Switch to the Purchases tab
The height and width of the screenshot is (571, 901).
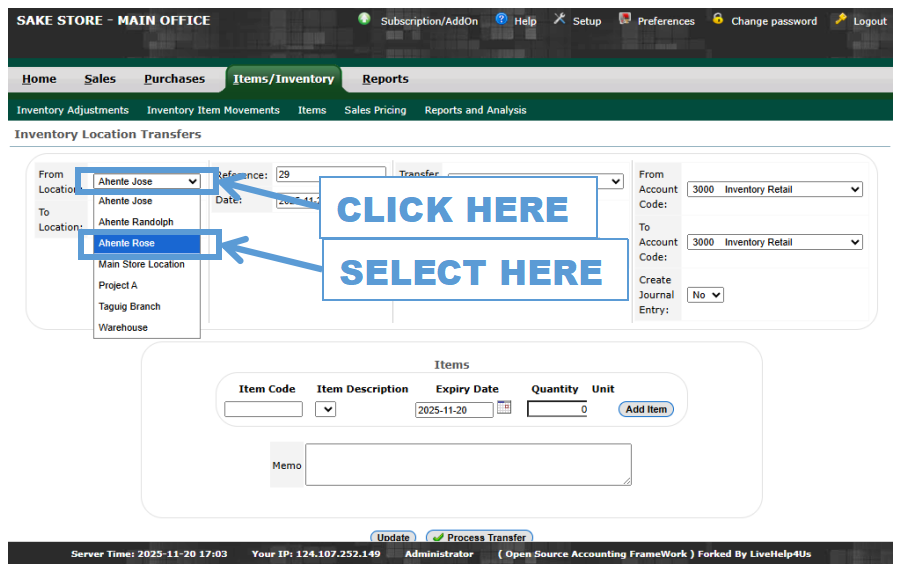tap(174, 79)
